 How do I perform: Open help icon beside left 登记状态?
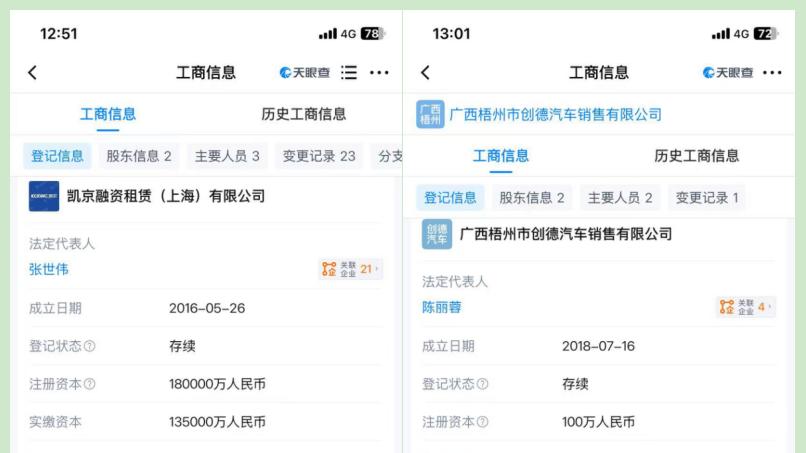tap(89, 346)
